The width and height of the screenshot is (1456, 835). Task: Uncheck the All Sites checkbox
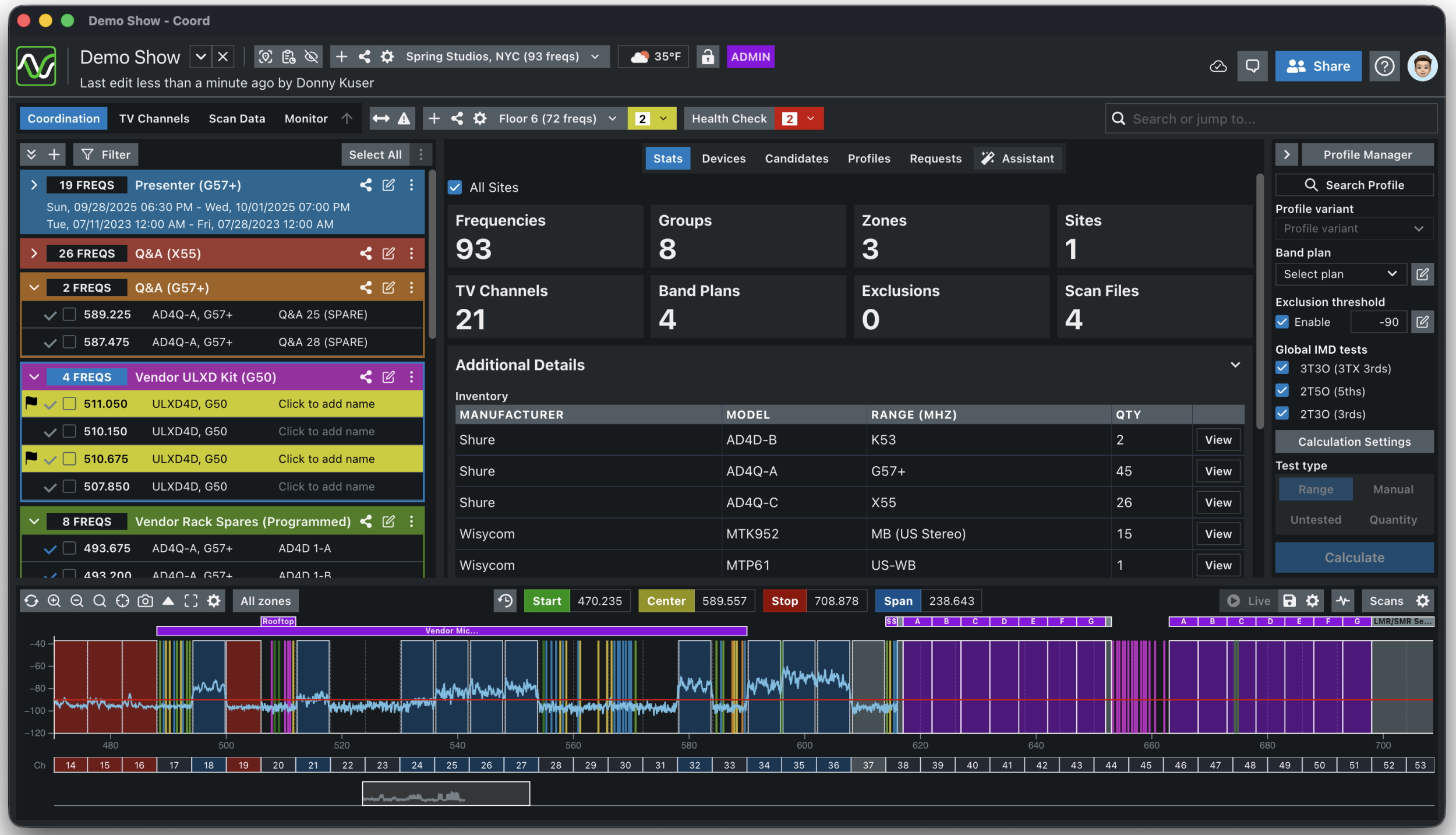(454, 187)
